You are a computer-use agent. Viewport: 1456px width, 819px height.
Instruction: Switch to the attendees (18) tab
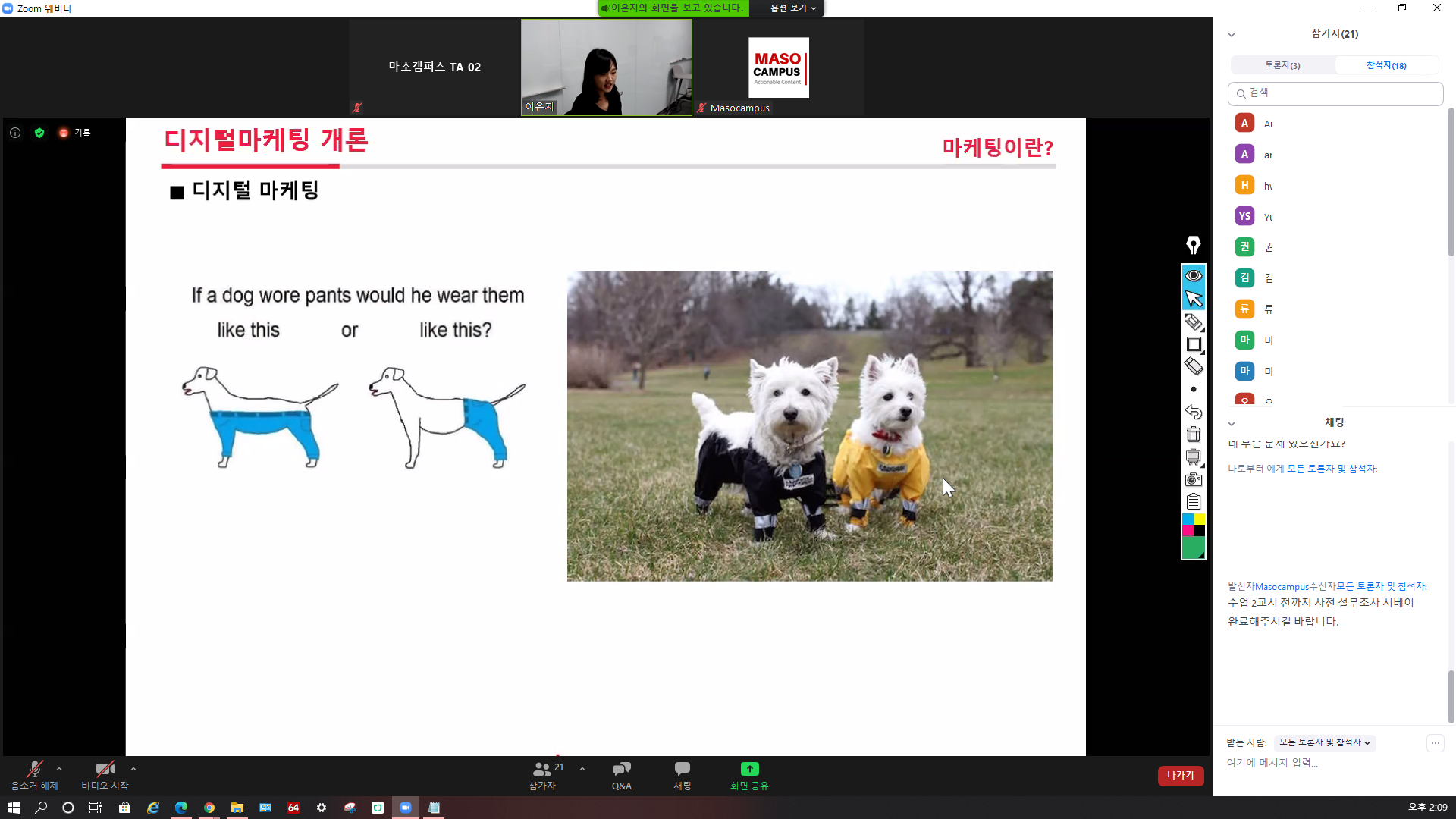click(x=1386, y=65)
